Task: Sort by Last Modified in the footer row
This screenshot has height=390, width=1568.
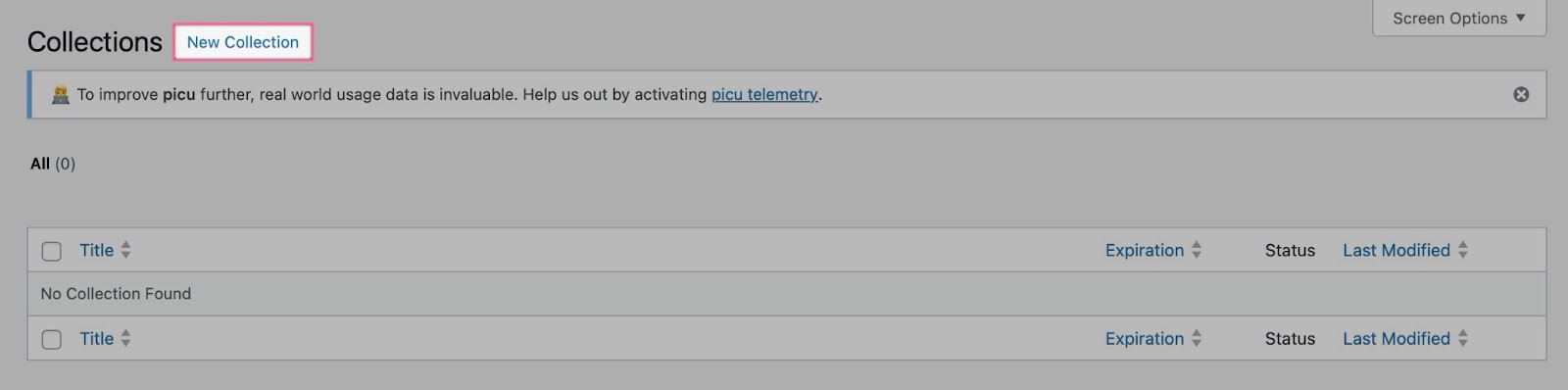Action: (1396, 338)
